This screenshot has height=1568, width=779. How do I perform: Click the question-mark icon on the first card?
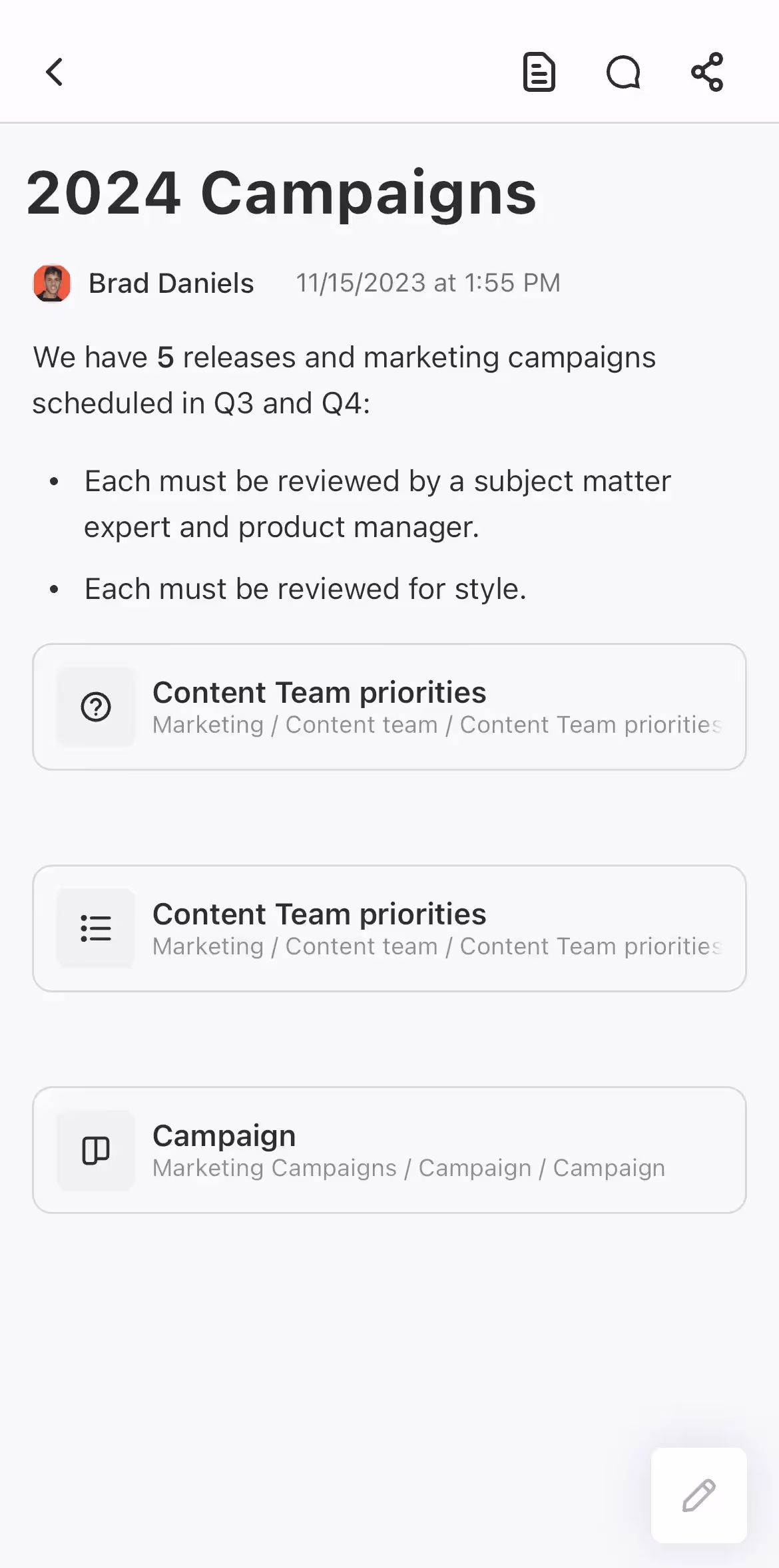pos(96,707)
